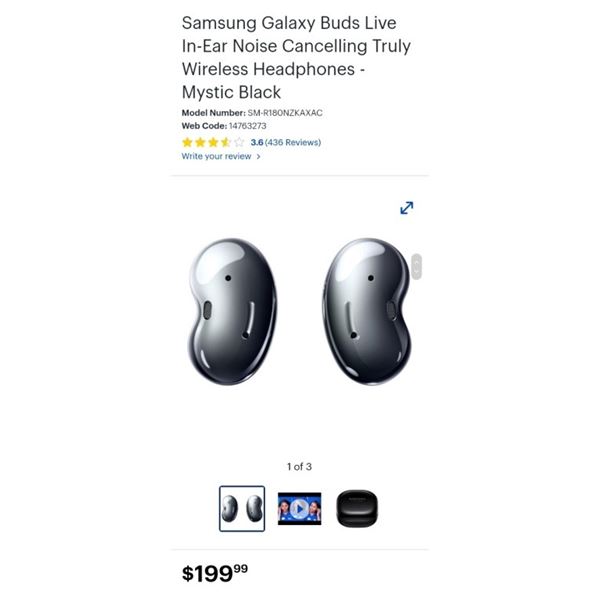Open the Write your review link
This screenshot has width=600, height=600.
point(216,156)
